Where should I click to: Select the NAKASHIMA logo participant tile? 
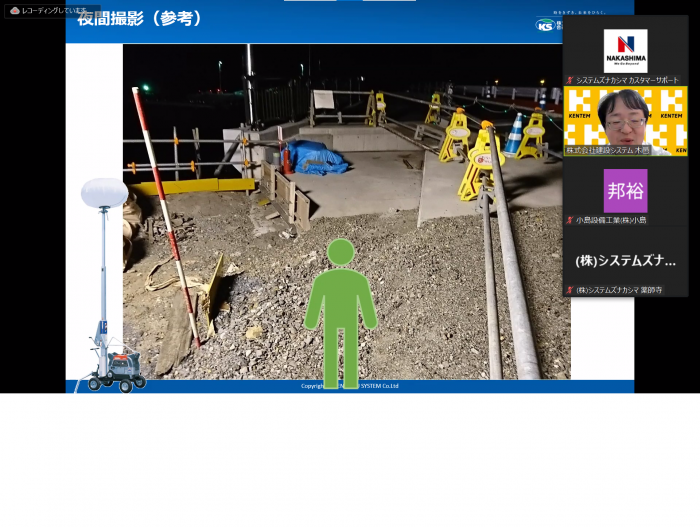pyautogui.click(x=625, y=51)
